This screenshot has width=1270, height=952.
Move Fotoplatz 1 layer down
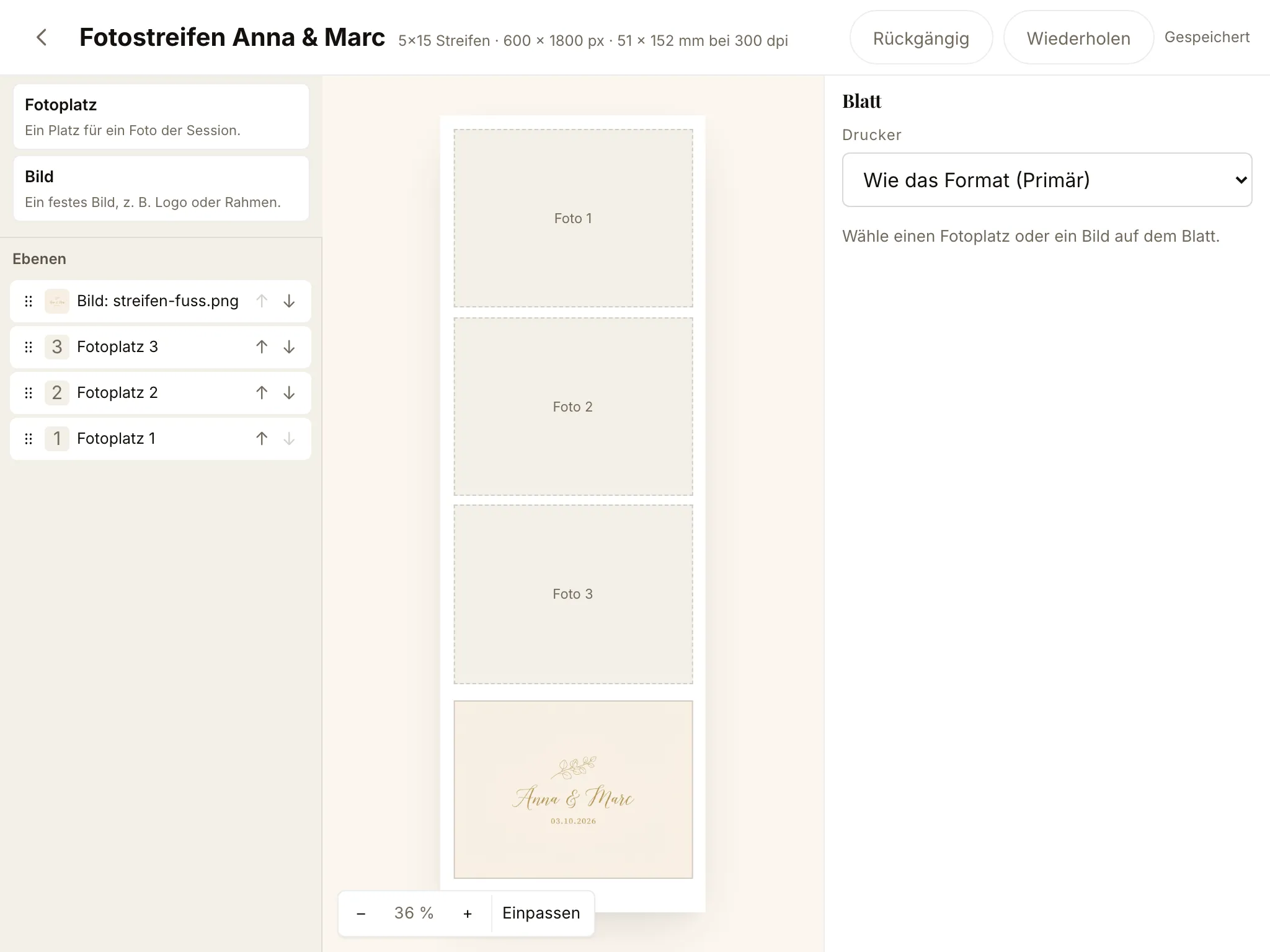tap(289, 439)
